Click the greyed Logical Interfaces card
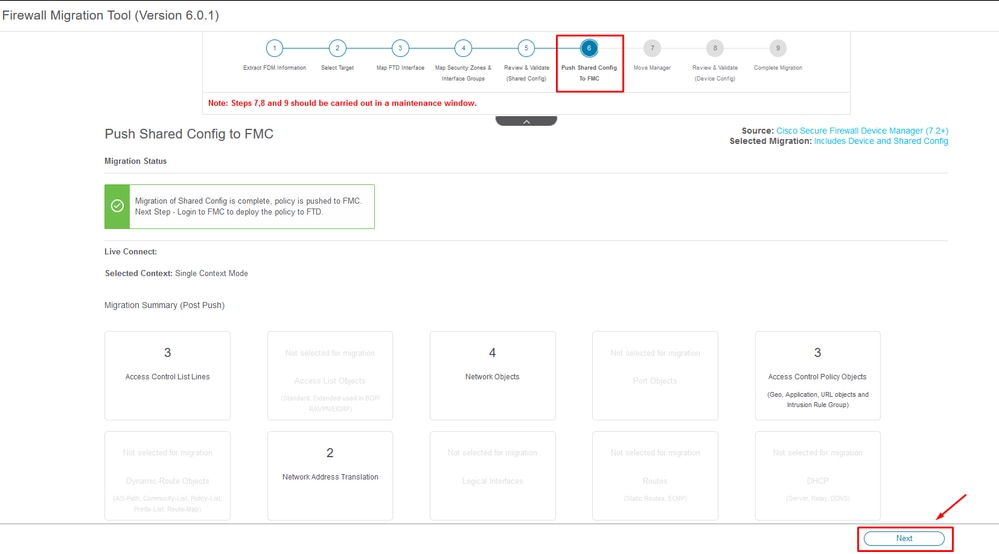 [x=492, y=476]
